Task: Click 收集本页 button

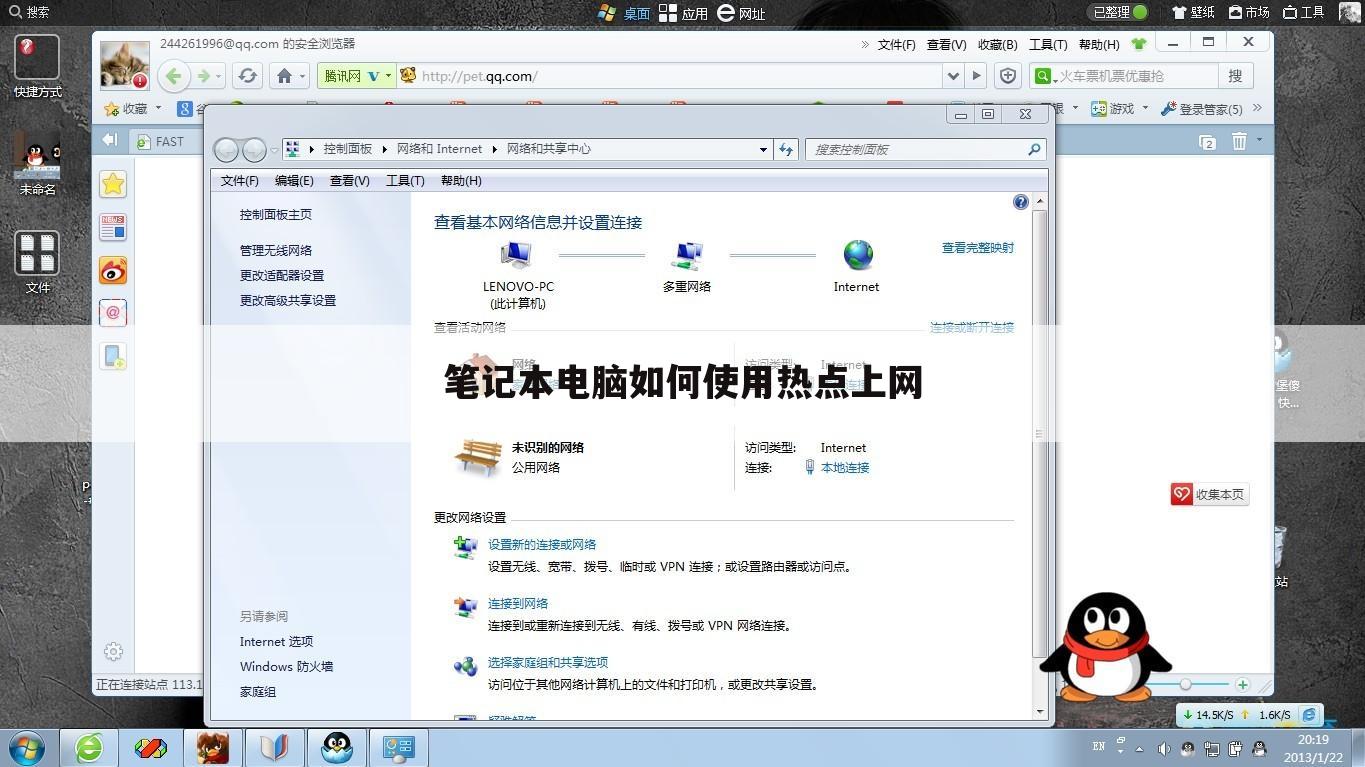Action: click(x=1210, y=494)
